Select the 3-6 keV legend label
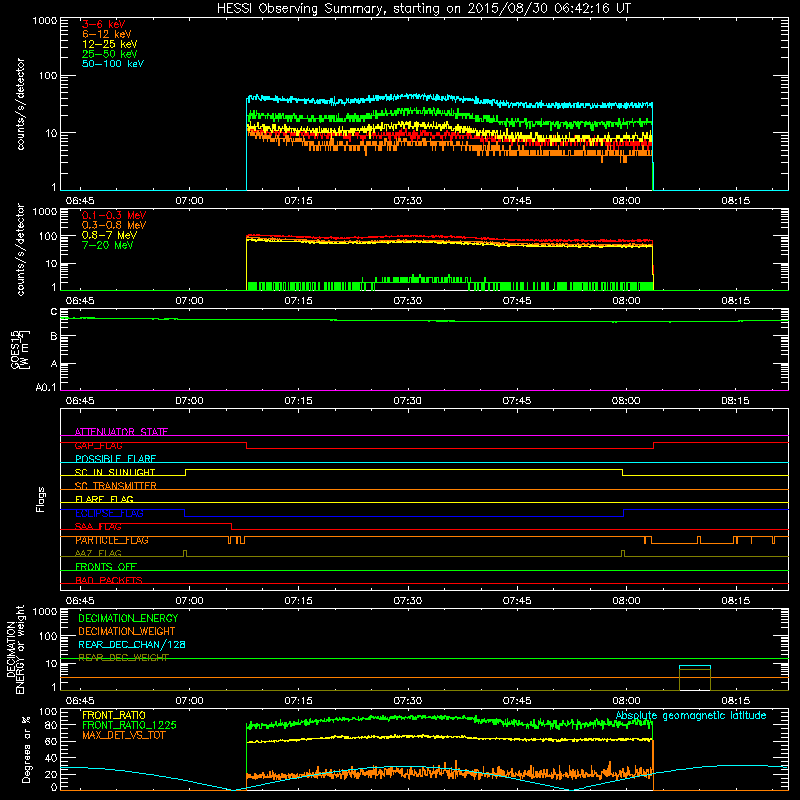This screenshot has height=800, width=800. tap(104, 24)
